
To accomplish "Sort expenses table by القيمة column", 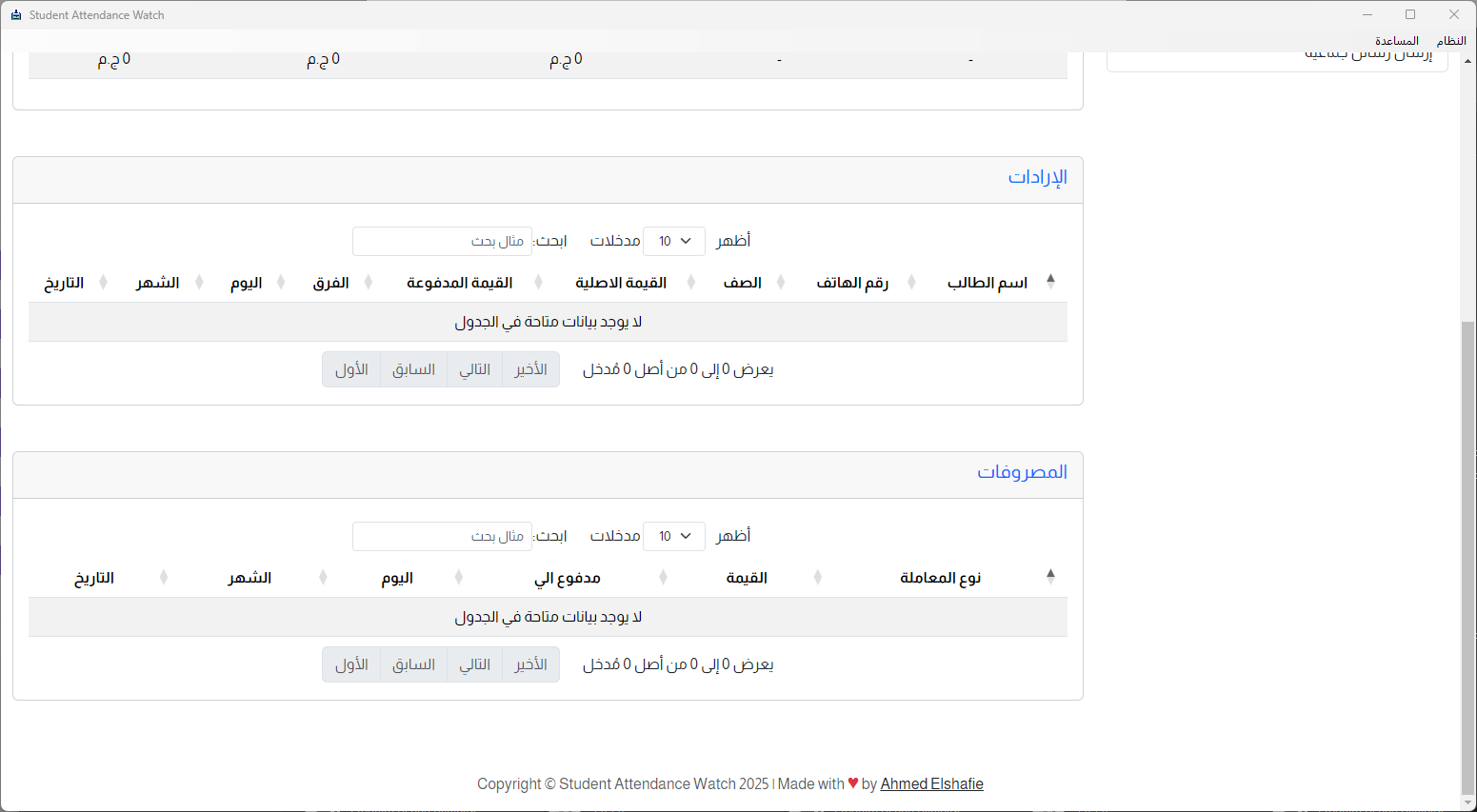I will point(746,578).
